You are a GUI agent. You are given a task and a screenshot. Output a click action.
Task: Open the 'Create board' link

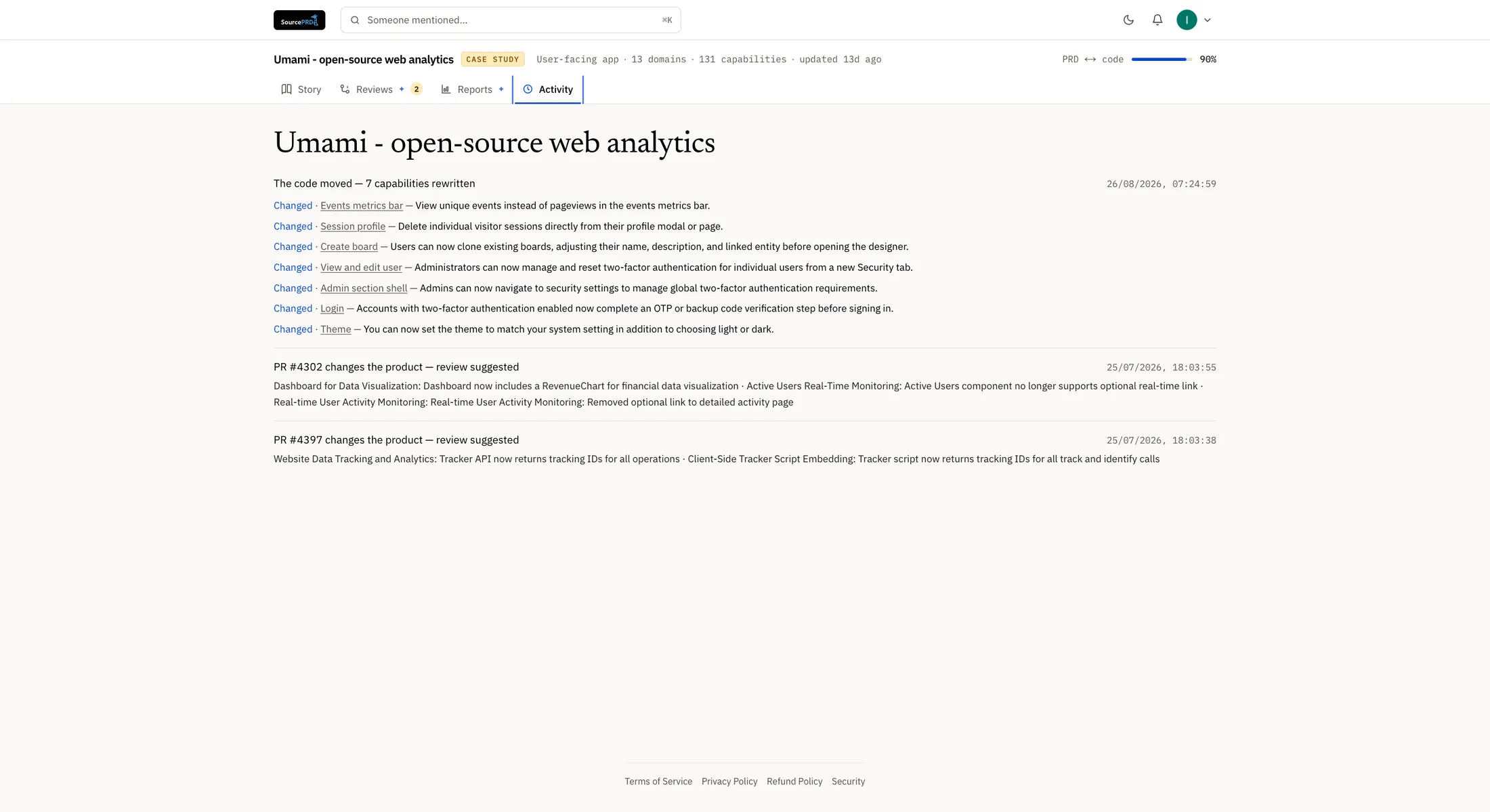tap(349, 247)
